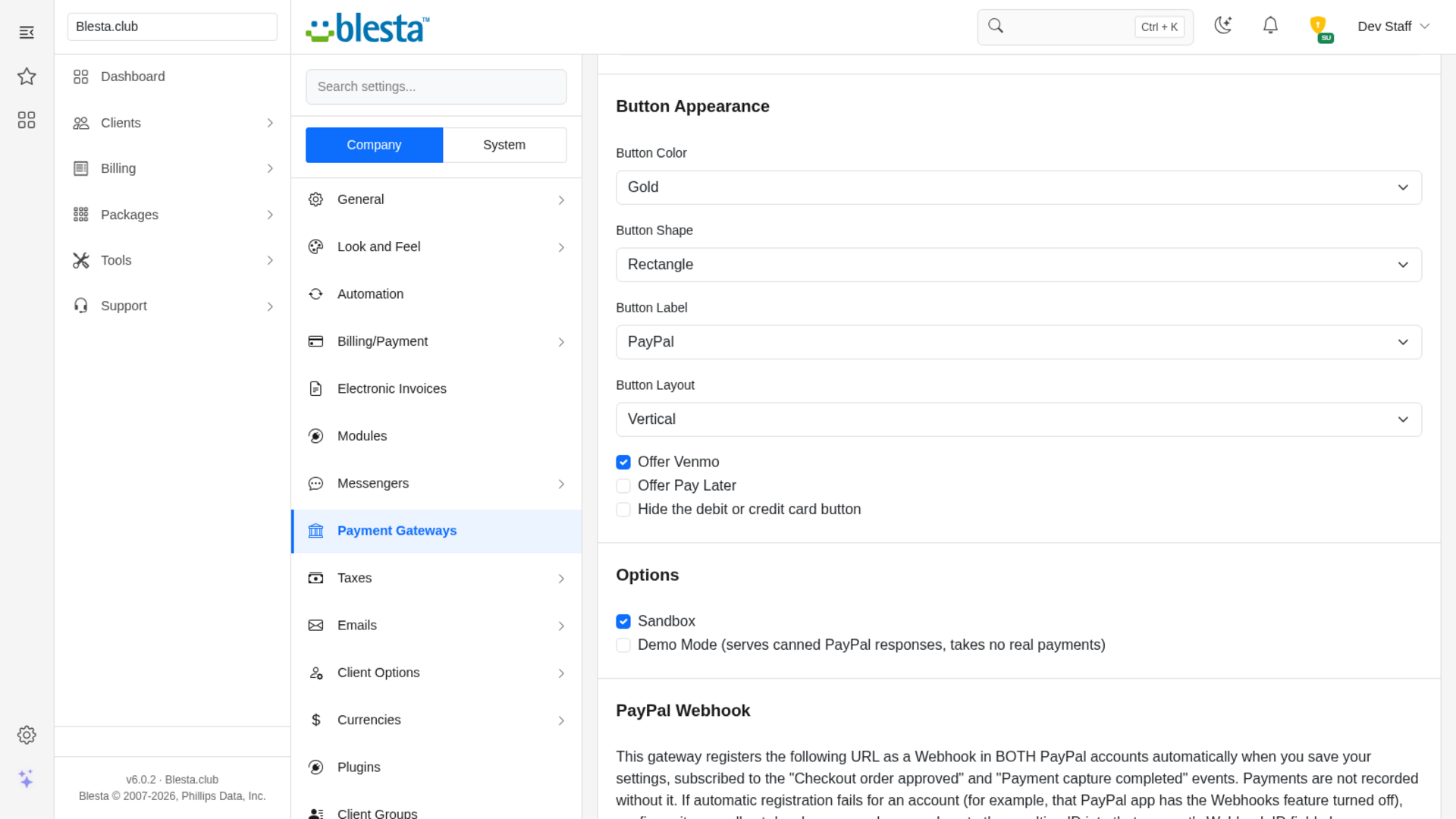This screenshot has width=1456, height=819.
Task: Open Currencies settings label
Action: [x=369, y=720]
